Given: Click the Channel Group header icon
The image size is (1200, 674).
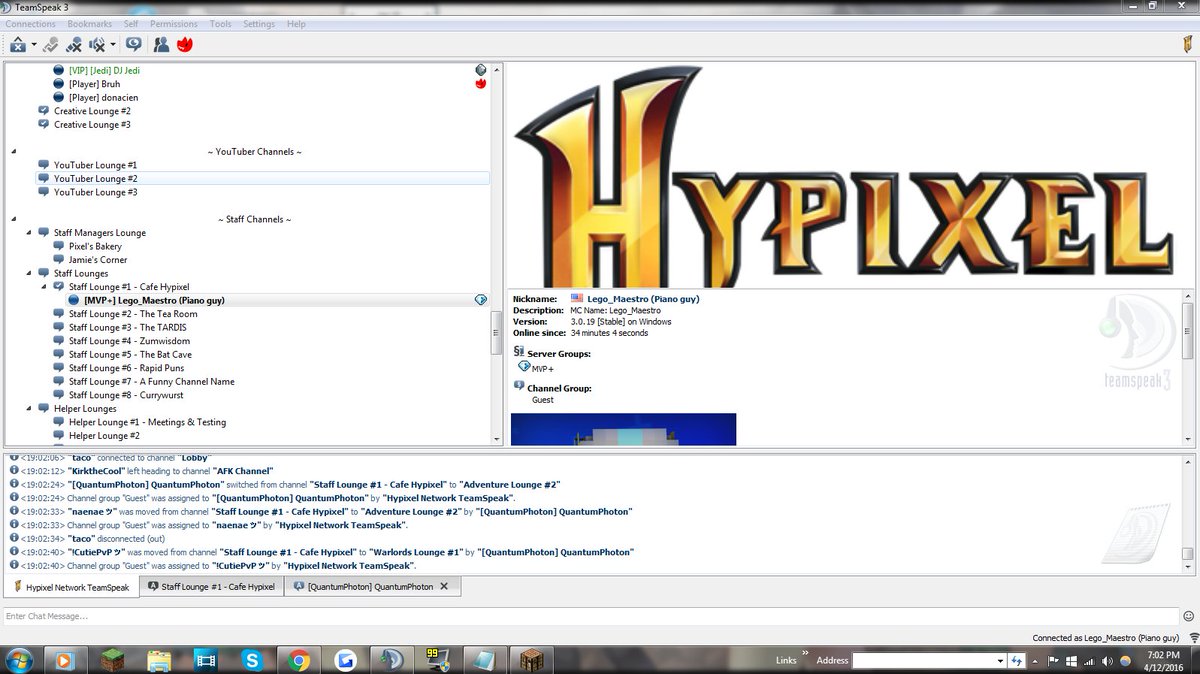Looking at the screenshot, I should click(518, 386).
